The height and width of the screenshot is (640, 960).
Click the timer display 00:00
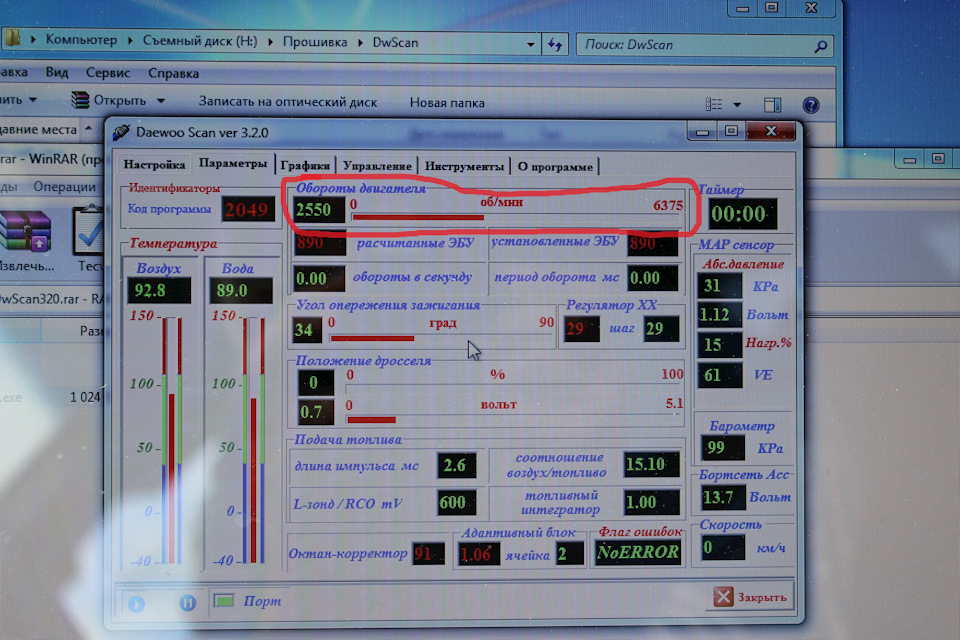pyautogui.click(x=743, y=214)
